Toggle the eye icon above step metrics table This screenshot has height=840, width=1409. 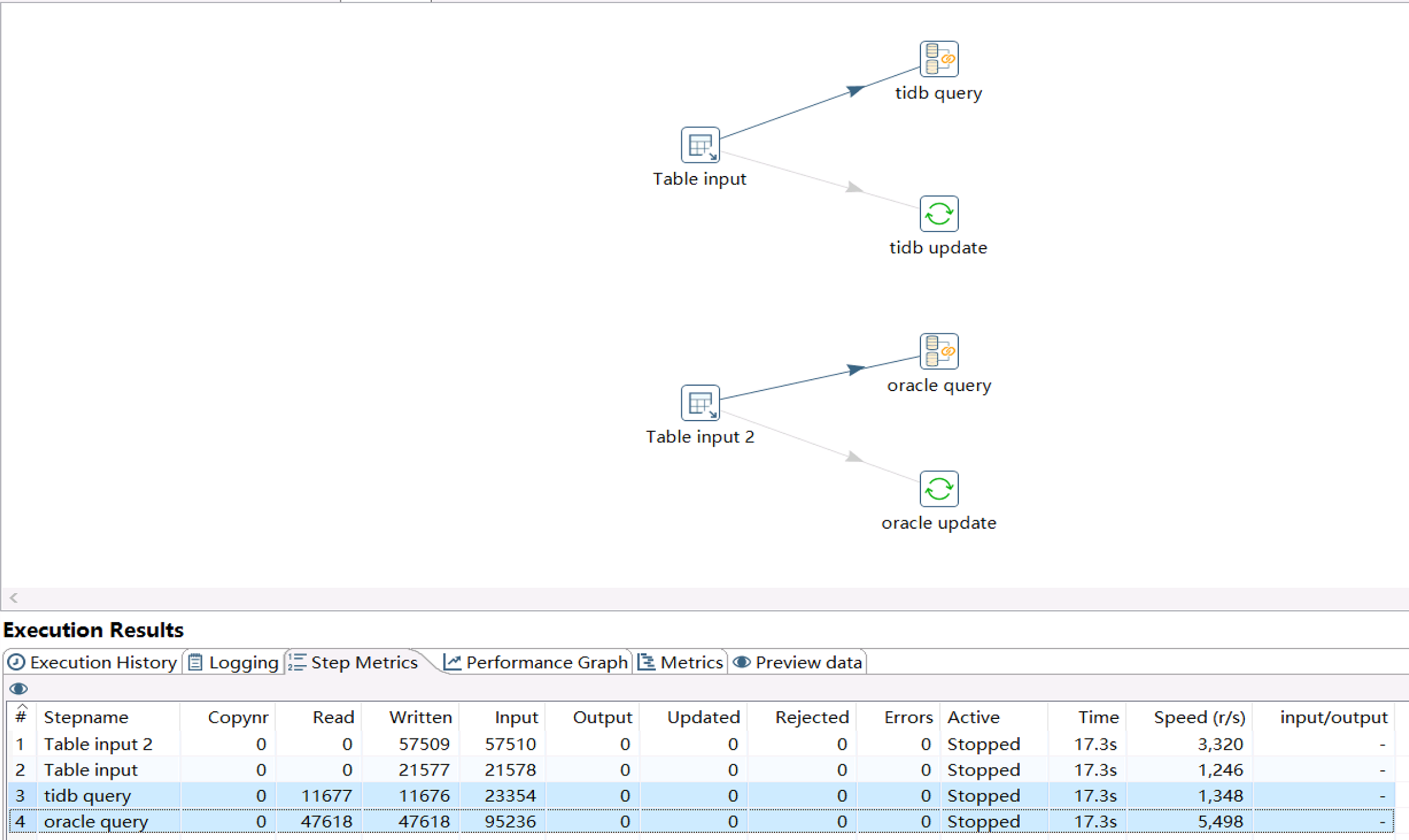click(x=18, y=689)
